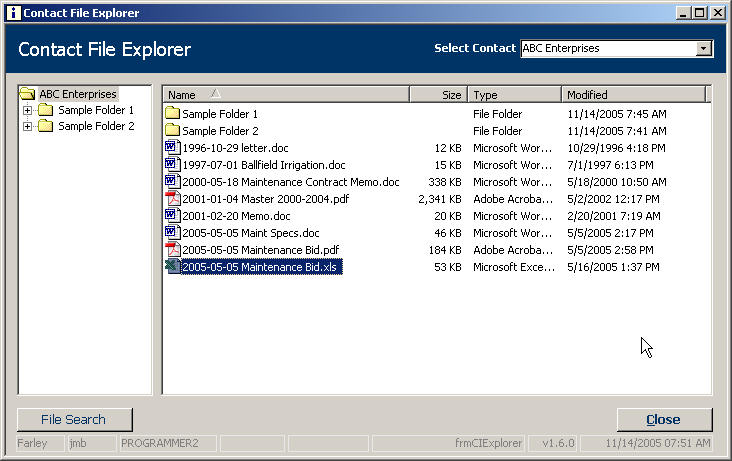Open the Select Contact dropdown arrow

(x=703, y=48)
